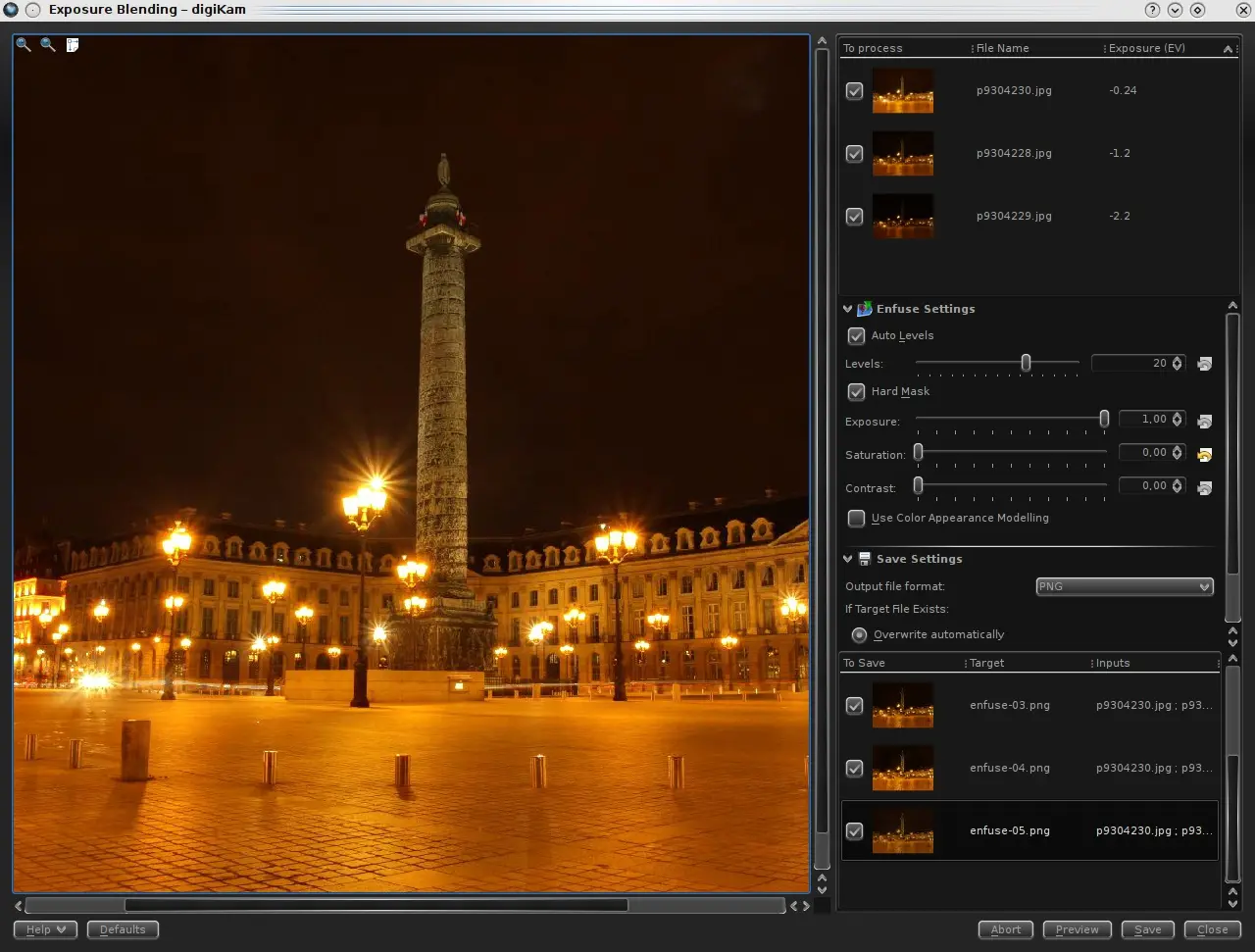
Task: Uncheck the Hard Mask option
Action: click(856, 391)
